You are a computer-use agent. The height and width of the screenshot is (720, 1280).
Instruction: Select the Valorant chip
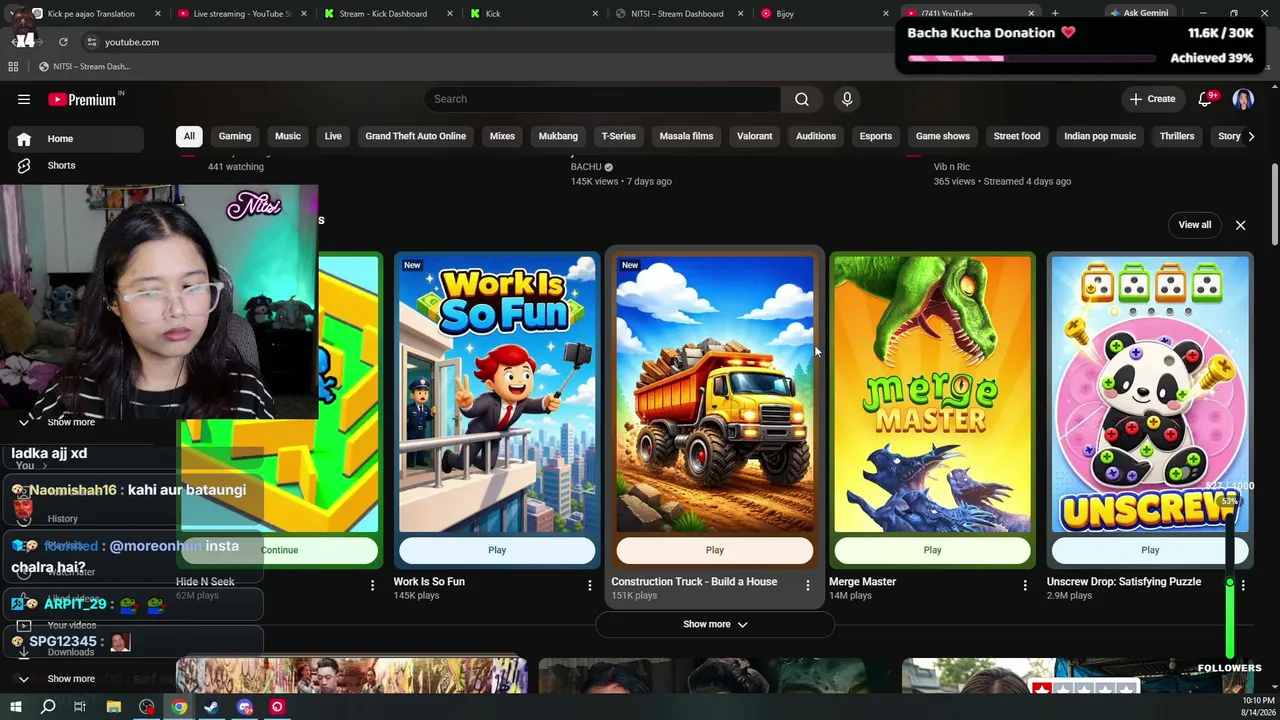(x=755, y=136)
